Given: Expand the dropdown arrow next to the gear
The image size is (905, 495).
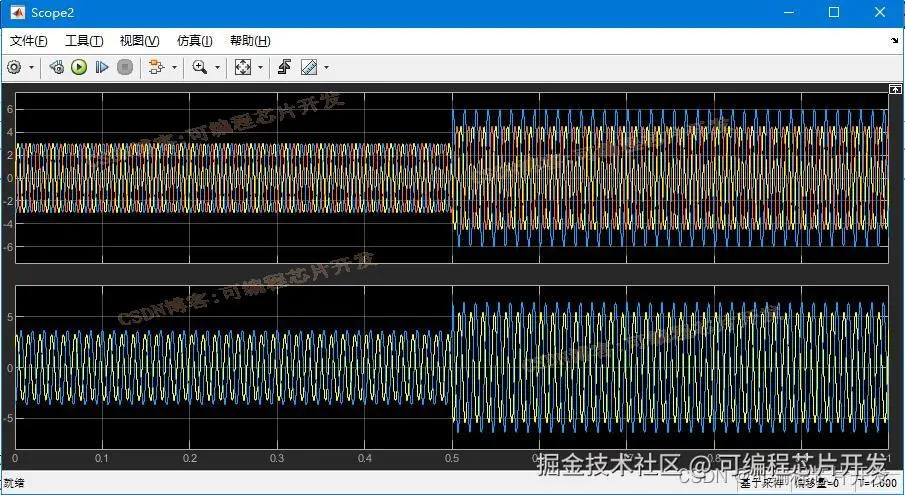Looking at the screenshot, I should click(31, 68).
